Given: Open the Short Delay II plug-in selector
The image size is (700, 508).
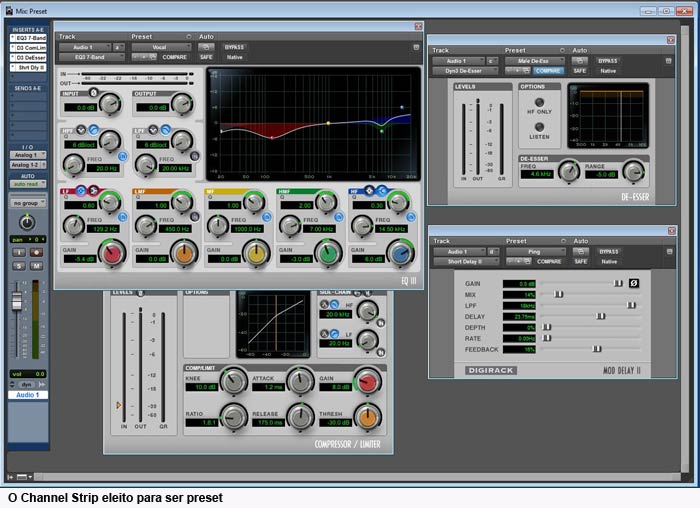Looking at the screenshot, I should coord(467,262).
